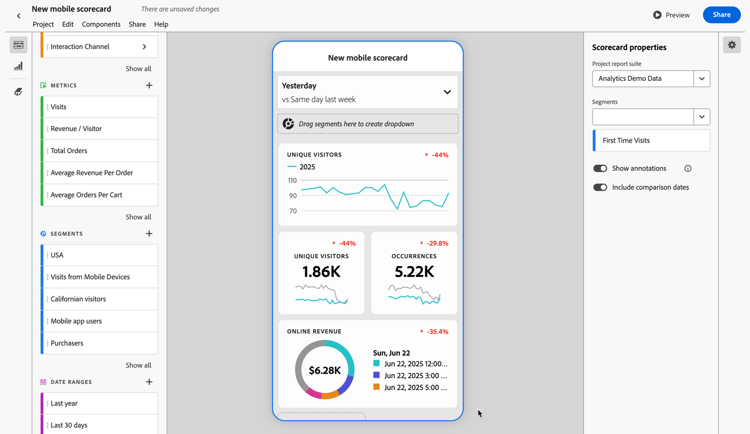Select the Visits from Mobile Devices segment
Screen dimensions: 750x434
click(x=99, y=277)
